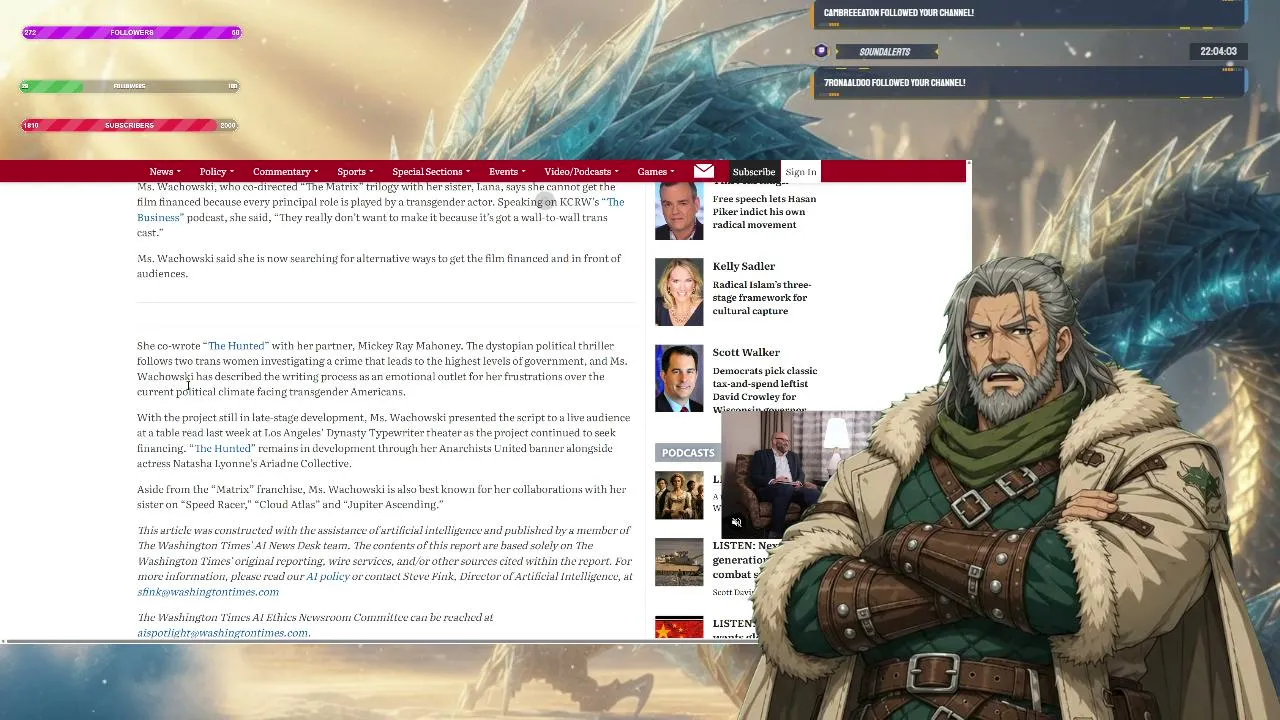Click the Sign In button
1280x720 pixels.
pos(801,172)
